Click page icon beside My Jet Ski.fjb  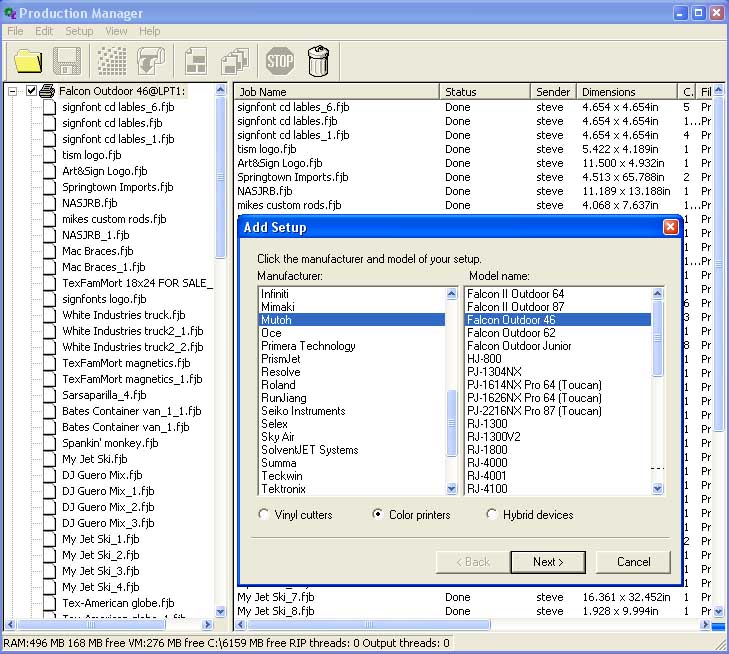(49, 459)
